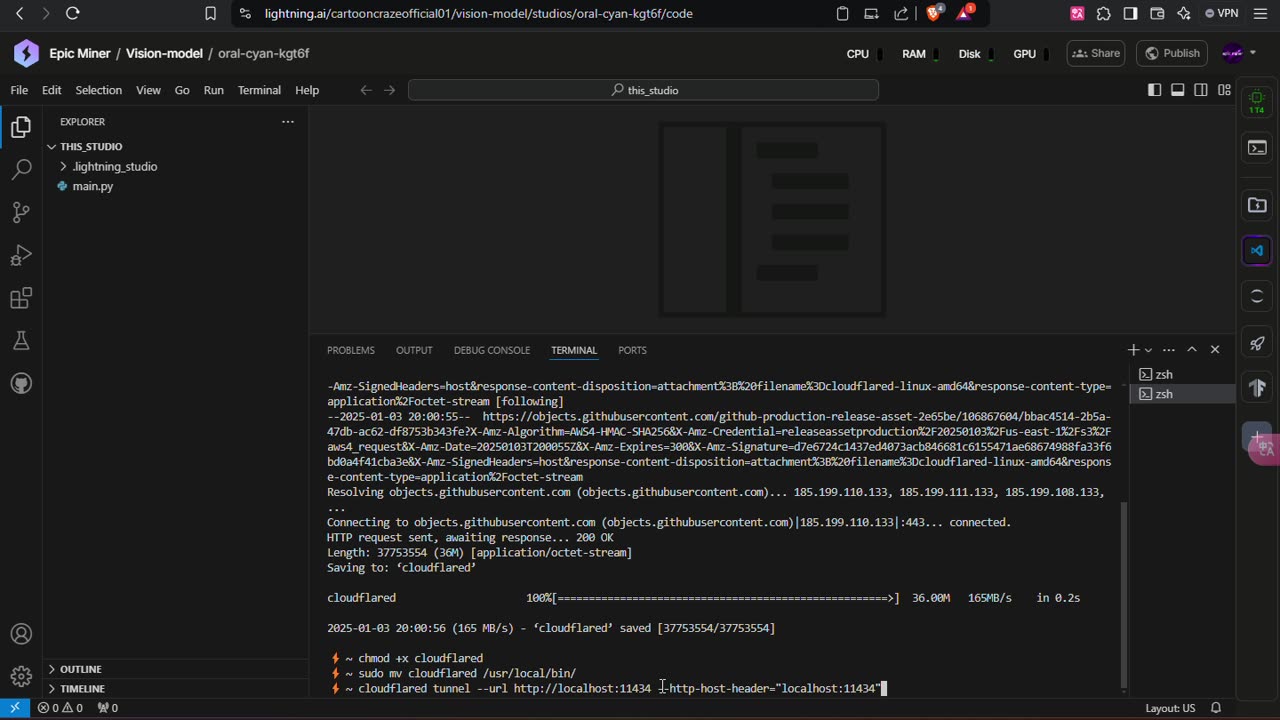Open the Terminal app in right sidebar
1280x720 pixels.
[x=1257, y=148]
